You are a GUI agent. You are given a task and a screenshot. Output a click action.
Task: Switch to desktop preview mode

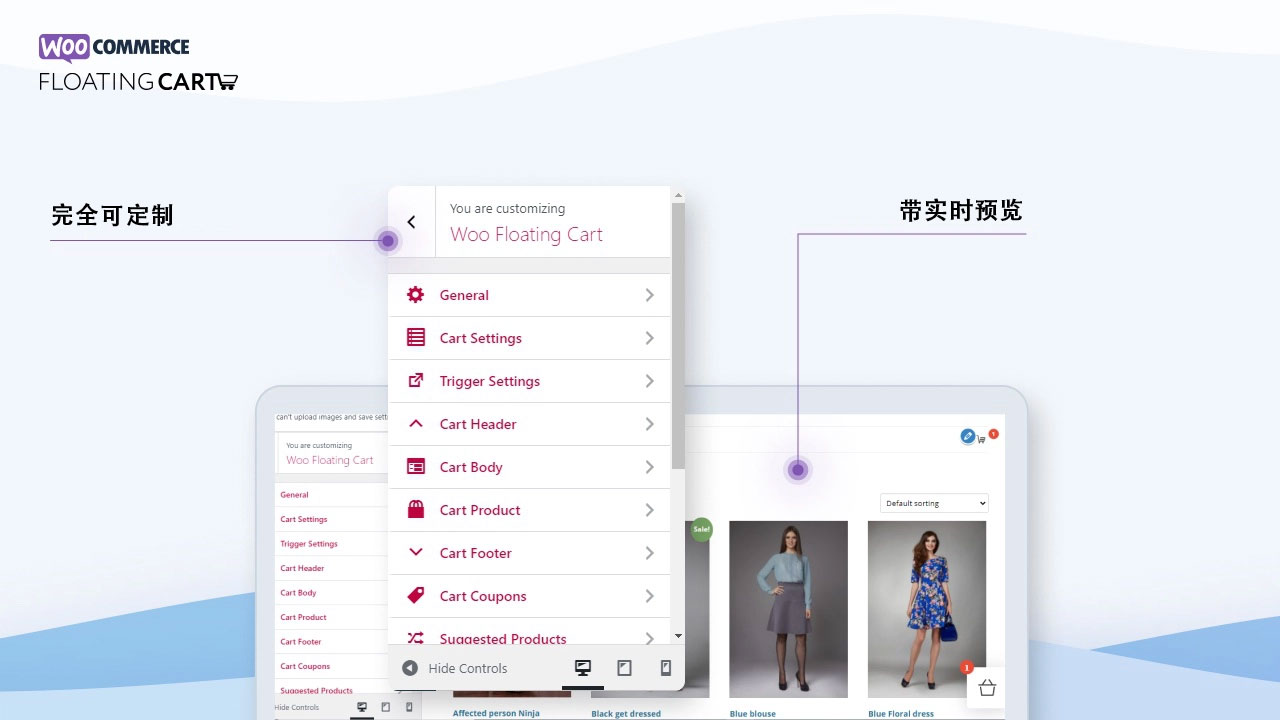[x=583, y=668]
